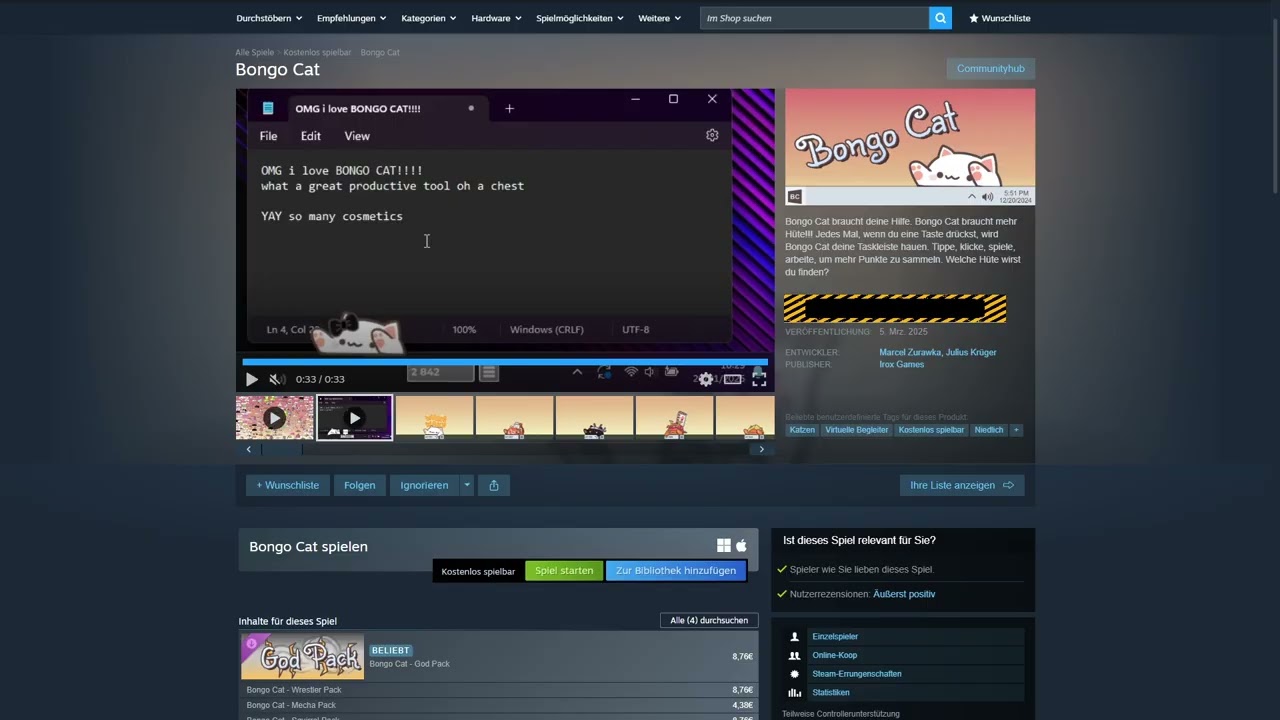Click the 'Teilweise Controllerunterstützung' text
The width and height of the screenshot is (1280, 720).
point(841,714)
